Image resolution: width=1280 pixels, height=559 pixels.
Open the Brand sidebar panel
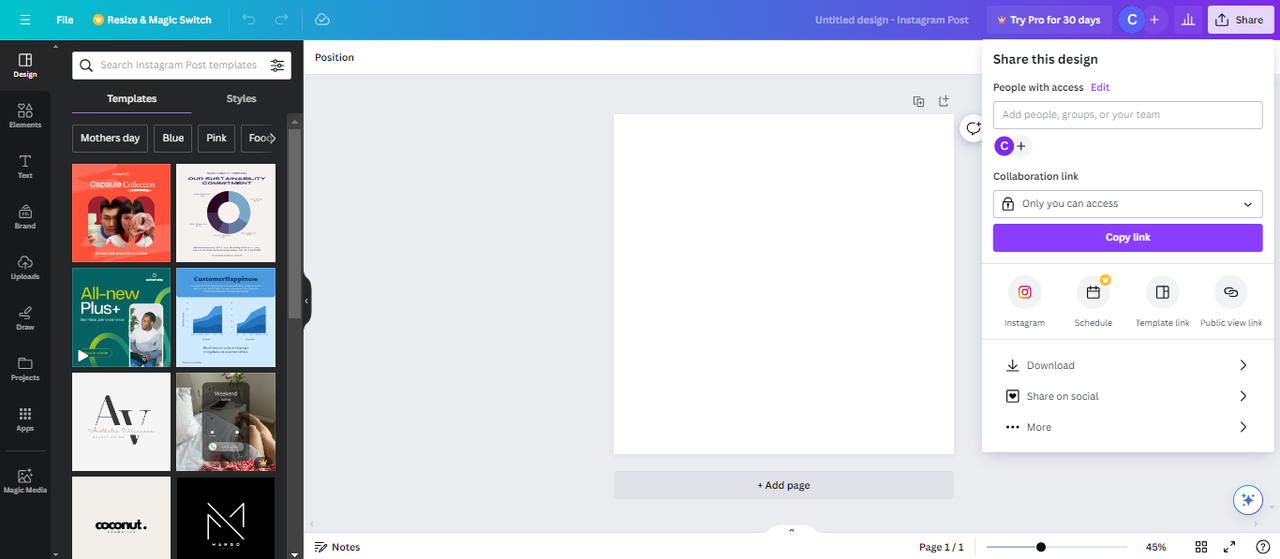(x=25, y=217)
